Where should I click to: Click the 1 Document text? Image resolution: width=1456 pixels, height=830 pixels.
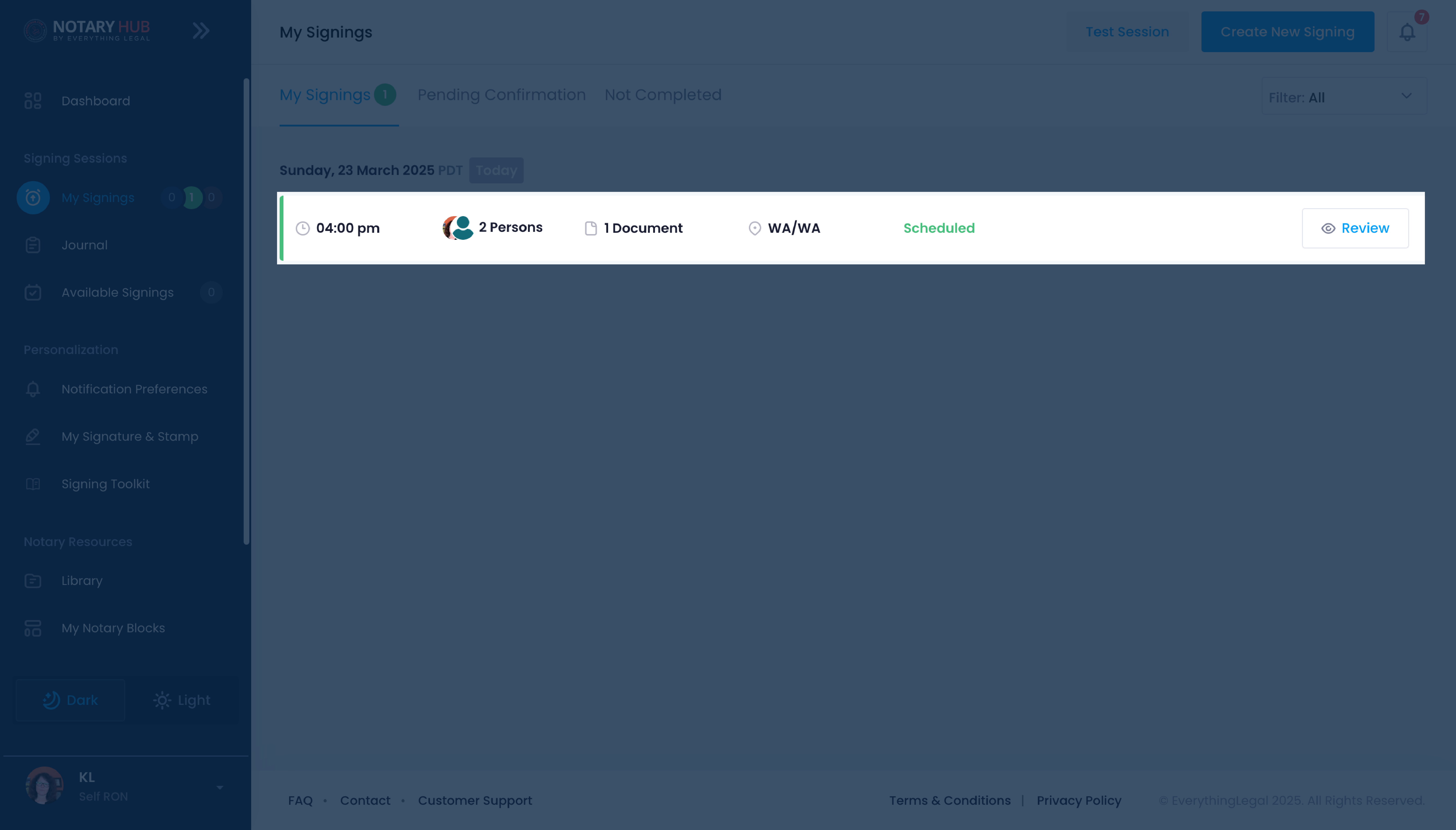pos(643,228)
